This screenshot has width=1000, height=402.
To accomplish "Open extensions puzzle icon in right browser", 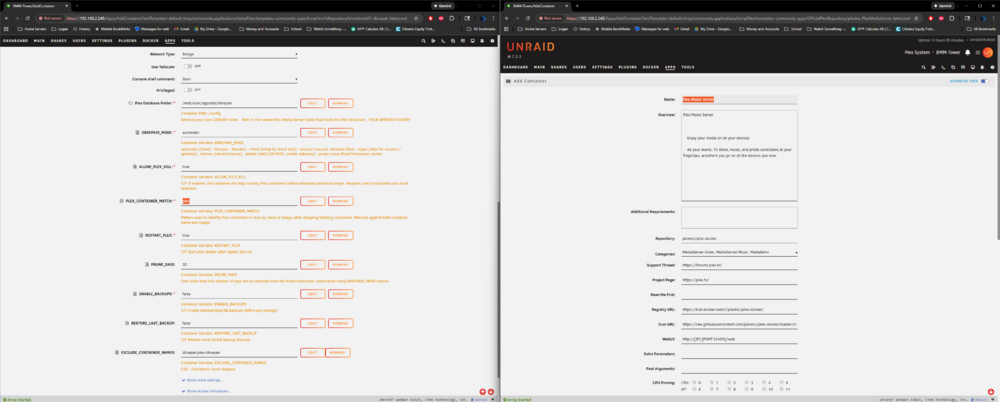I will coord(953,19).
